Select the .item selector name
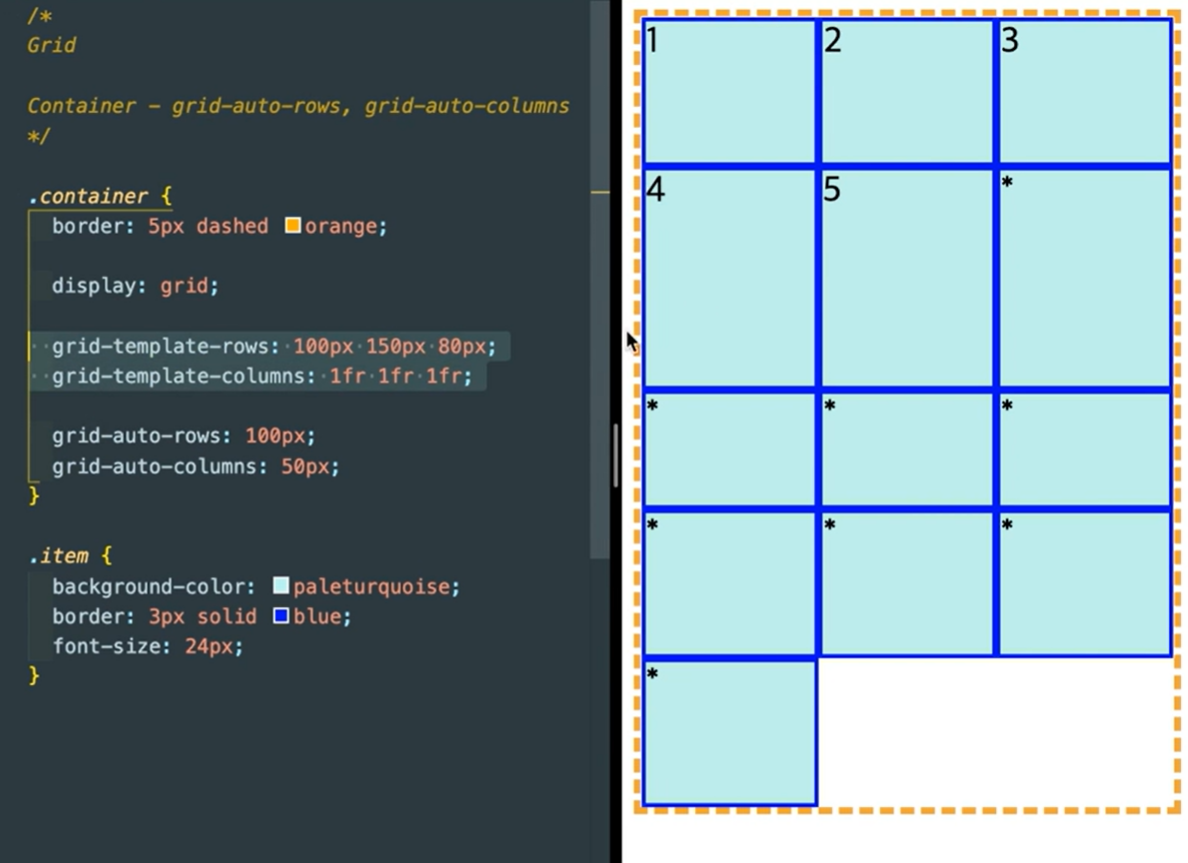The height and width of the screenshot is (863, 1188). click(x=62, y=556)
